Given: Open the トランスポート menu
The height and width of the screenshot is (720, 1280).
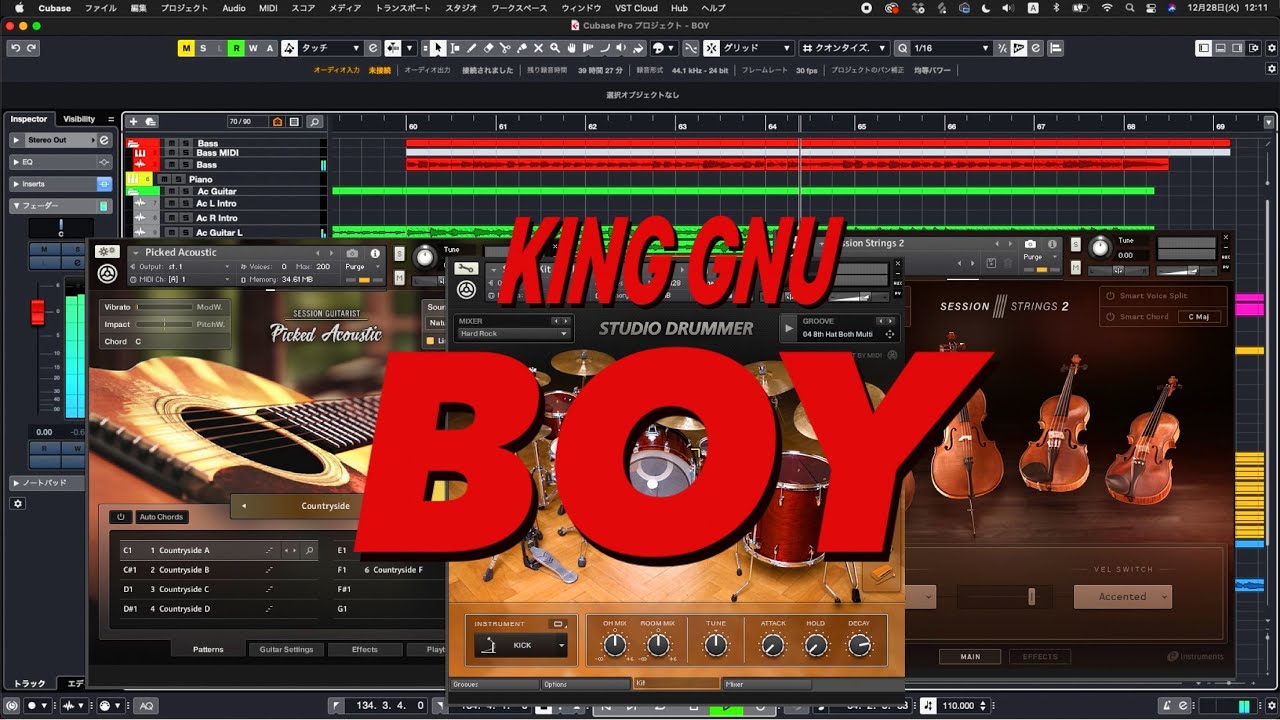Looking at the screenshot, I should (403, 8).
